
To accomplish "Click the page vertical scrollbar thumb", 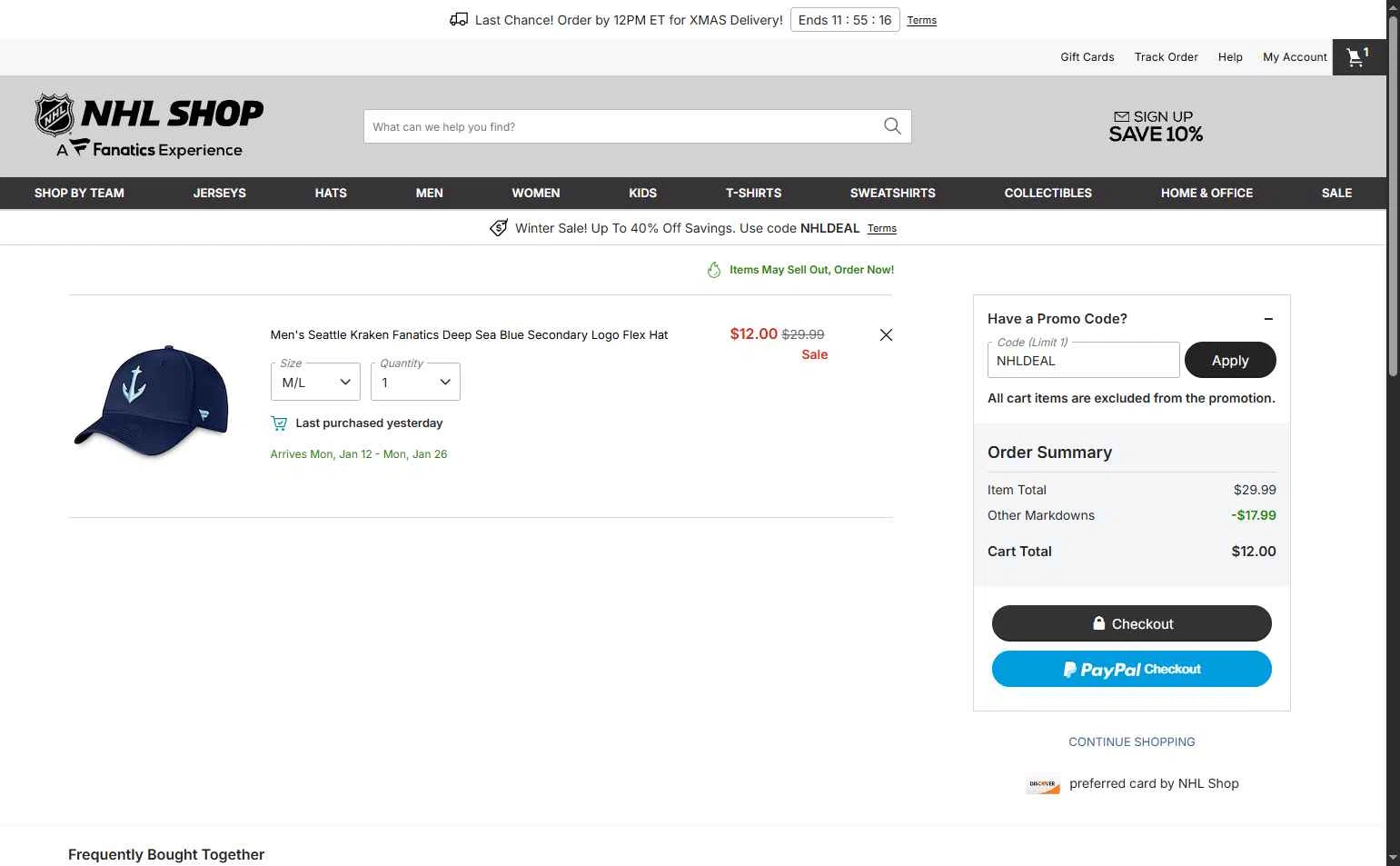I will click(1393, 195).
